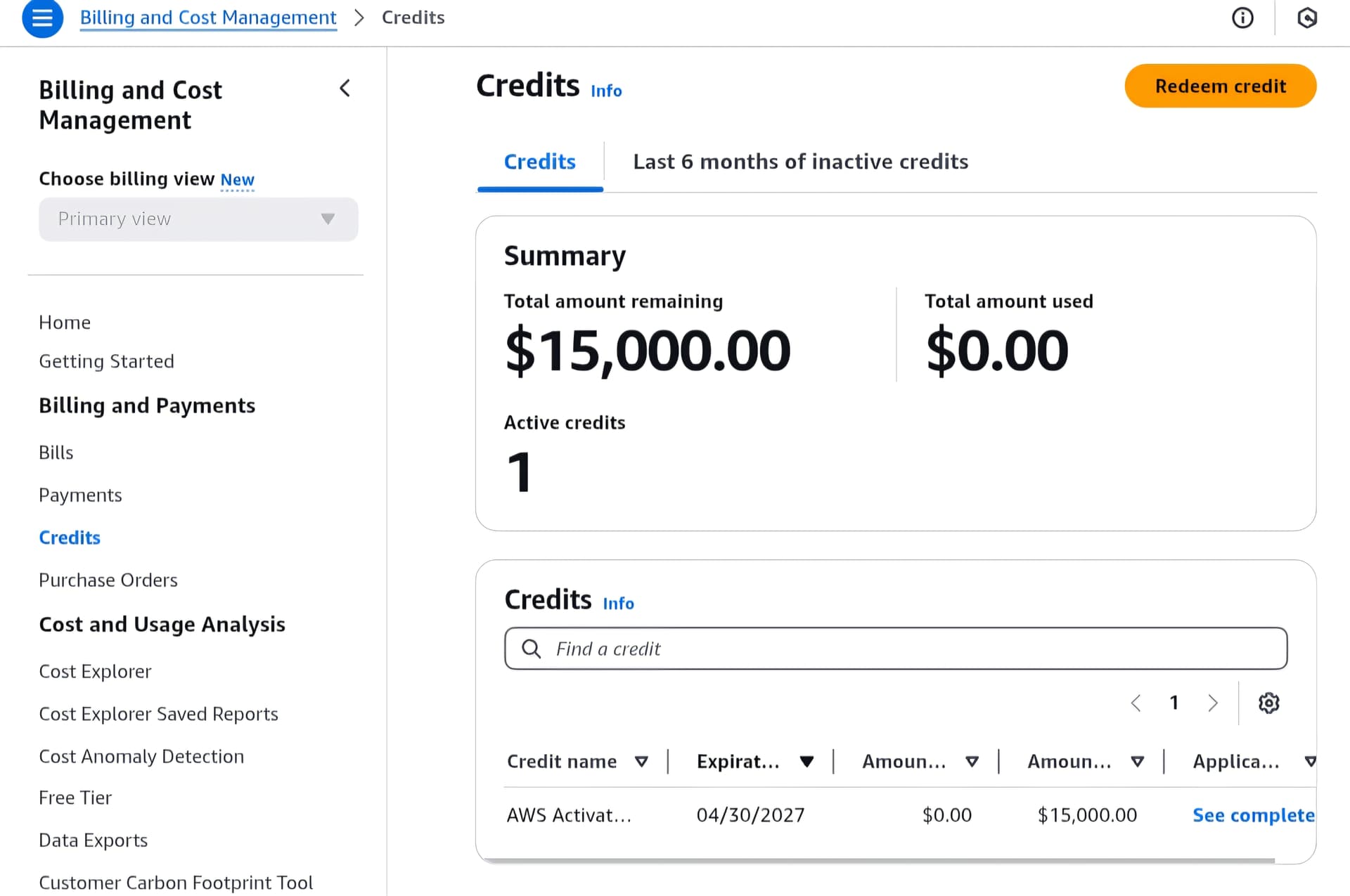Click the New link beside billing view
Screen dimensions: 1350x896
tap(237, 180)
